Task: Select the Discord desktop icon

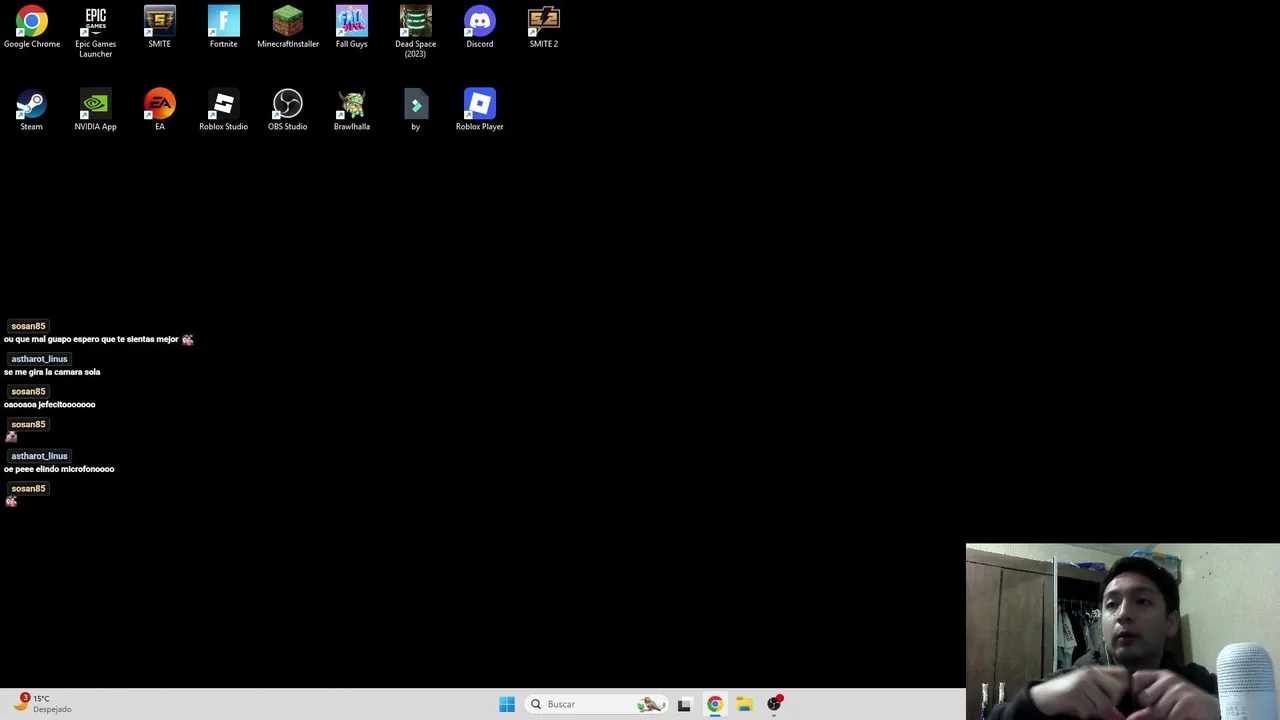Action: (479, 27)
